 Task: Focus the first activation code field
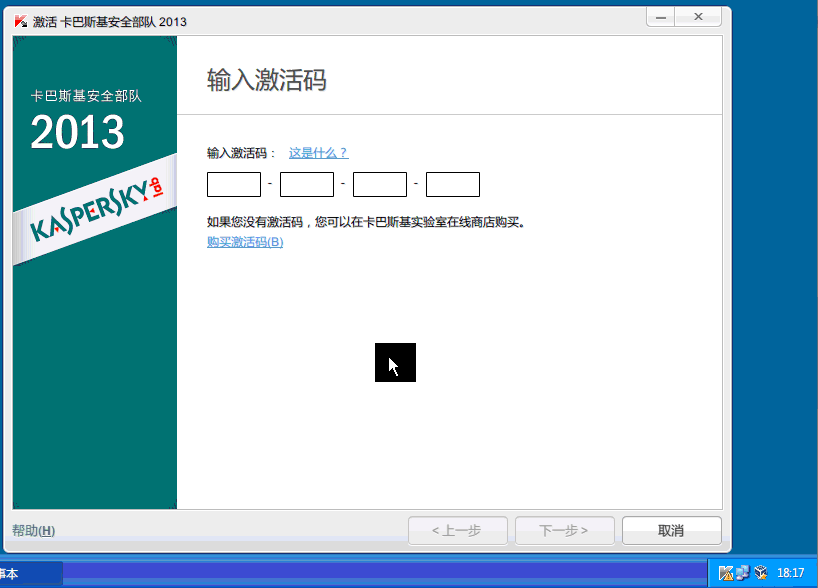click(234, 185)
